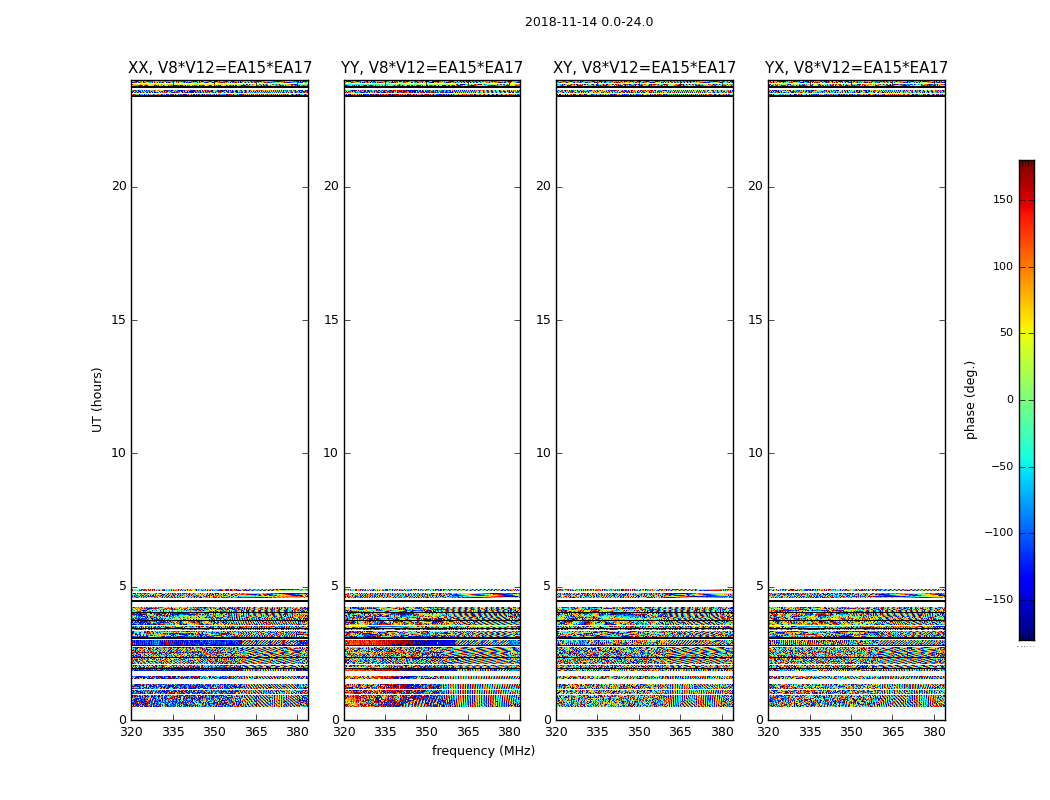Screen dimensions: 1050x800
Task: Click x-axis tick "380" of YX panel
Action: pyautogui.click(x=934, y=732)
